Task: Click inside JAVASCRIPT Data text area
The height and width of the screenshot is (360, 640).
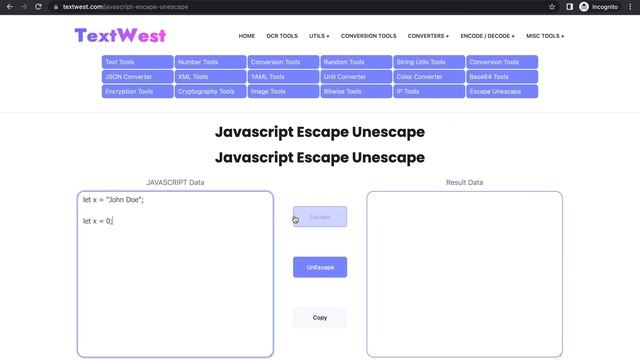Action: click(x=175, y=274)
